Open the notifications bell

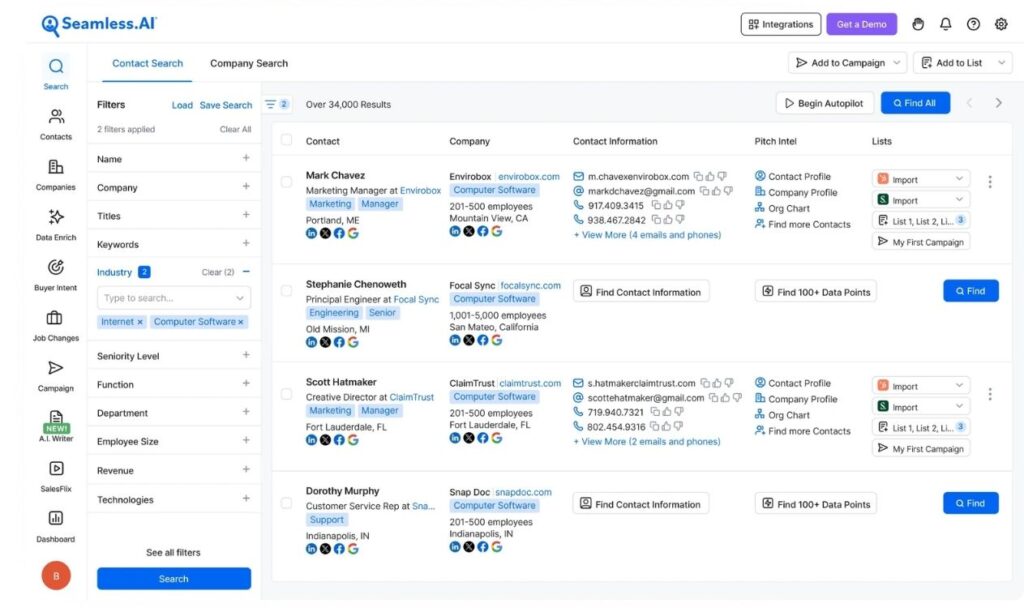(945, 24)
